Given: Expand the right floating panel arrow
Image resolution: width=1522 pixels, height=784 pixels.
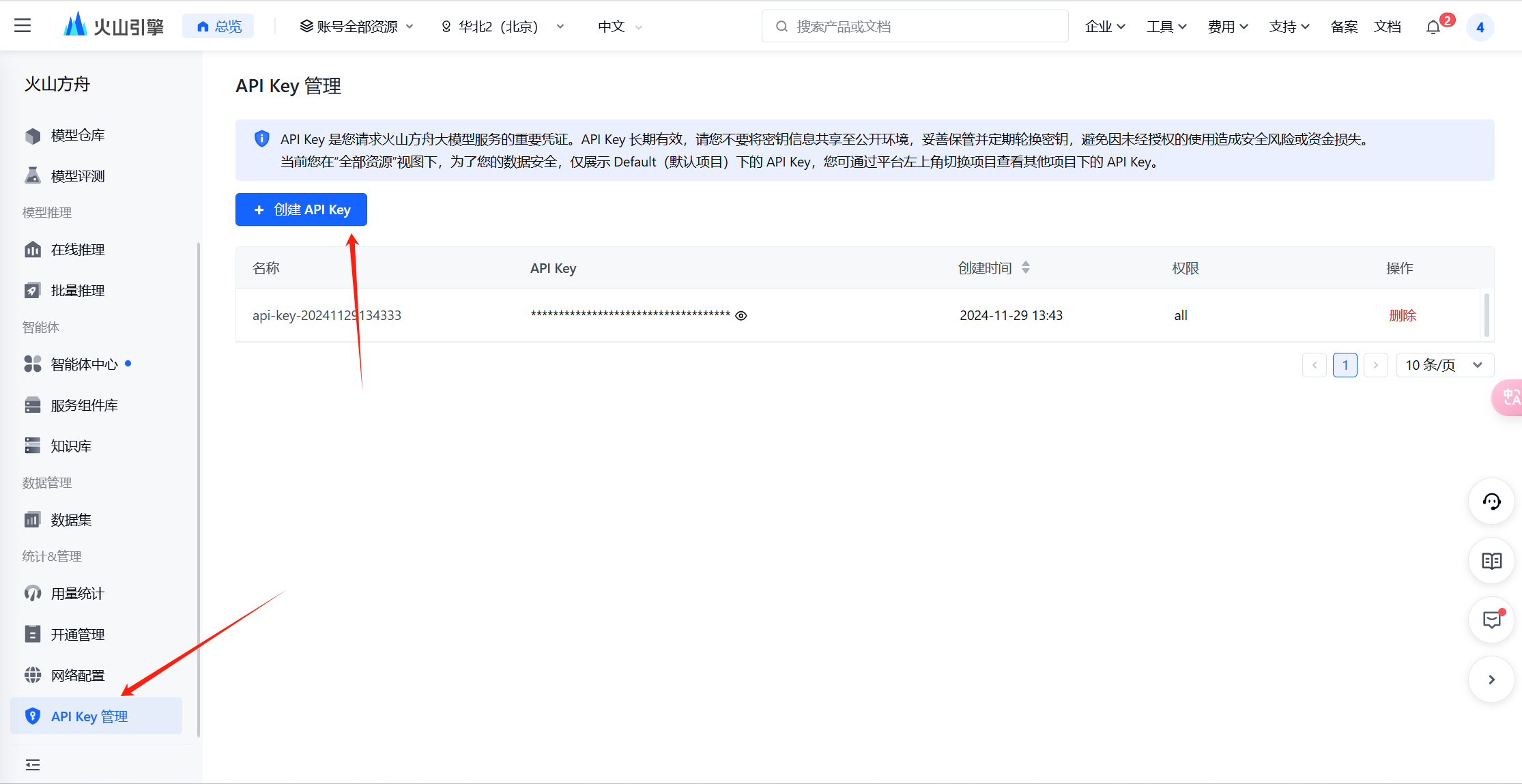Looking at the screenshot, I should click(x=1491, y=680).
